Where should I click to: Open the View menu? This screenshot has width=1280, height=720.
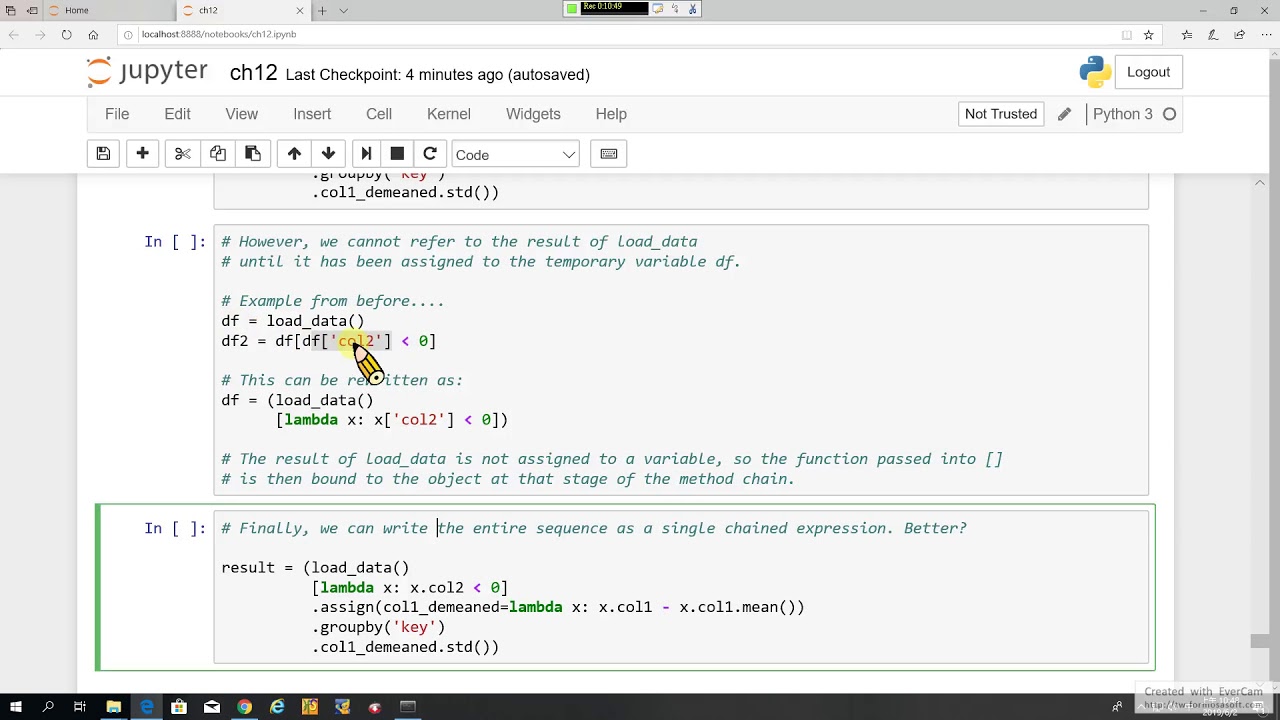coord(241,114)
